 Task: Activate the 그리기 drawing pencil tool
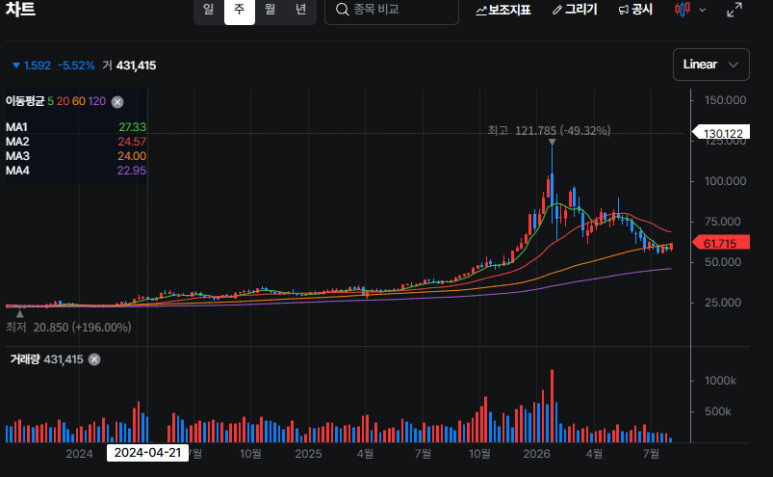[x=575, y=9]
